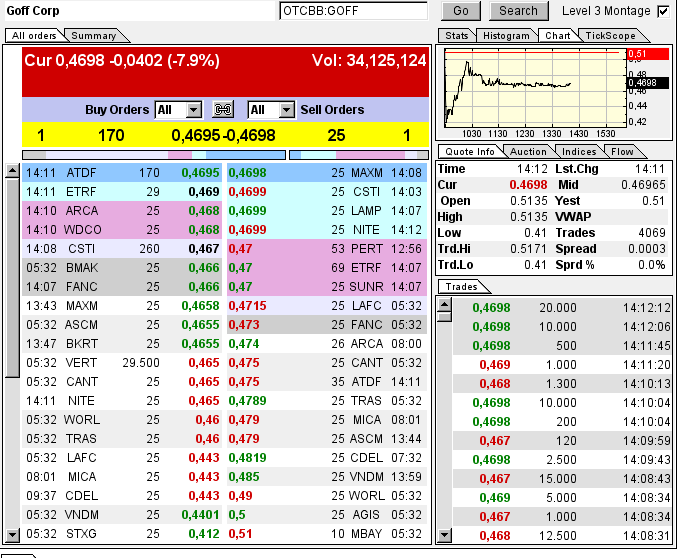Click the Cur value 0.4698 in Quote Info
The image size is (677, 558).
pos(528,185)
